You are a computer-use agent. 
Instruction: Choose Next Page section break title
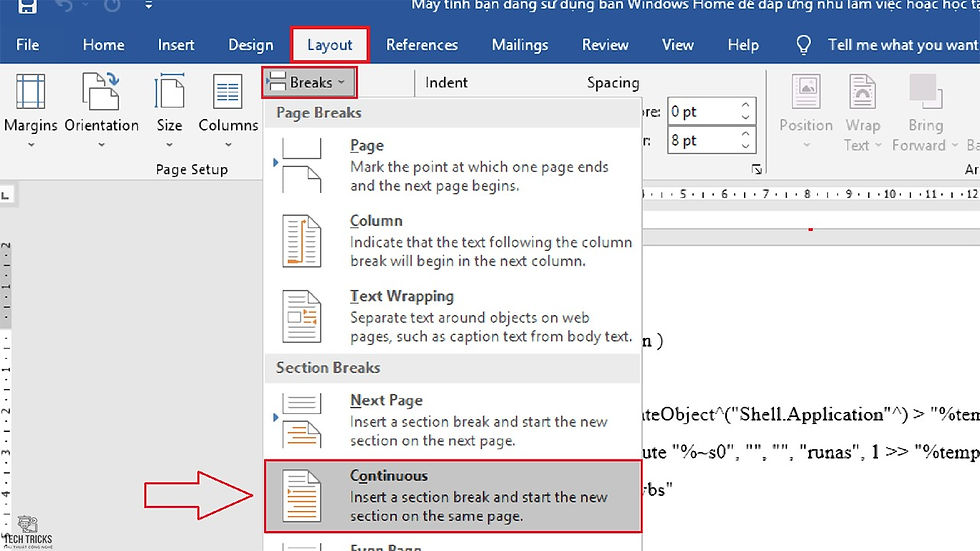(386, 400)
